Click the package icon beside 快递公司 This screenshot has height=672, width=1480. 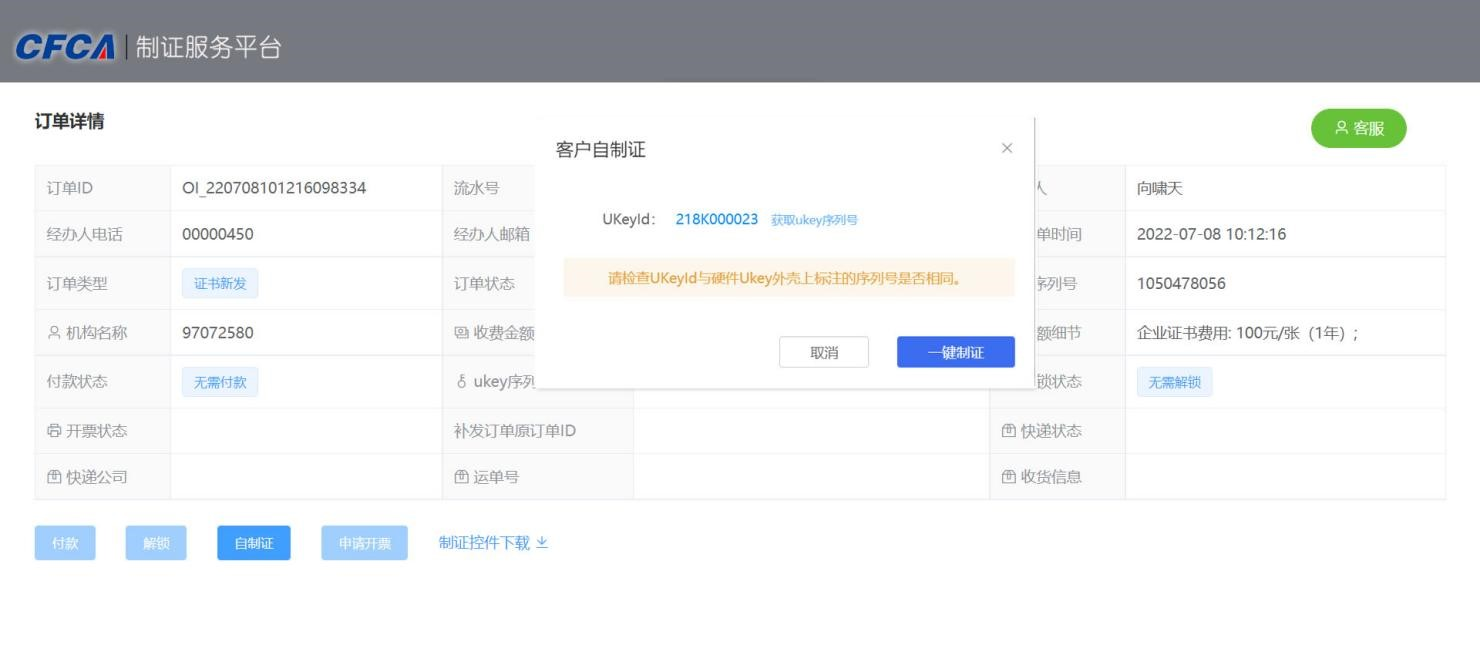click(54, 477)
